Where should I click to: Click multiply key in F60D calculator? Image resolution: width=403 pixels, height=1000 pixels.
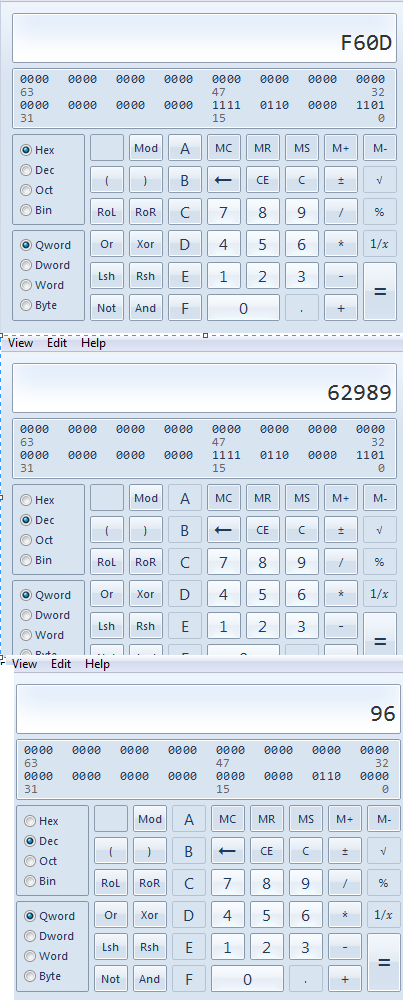341,244
